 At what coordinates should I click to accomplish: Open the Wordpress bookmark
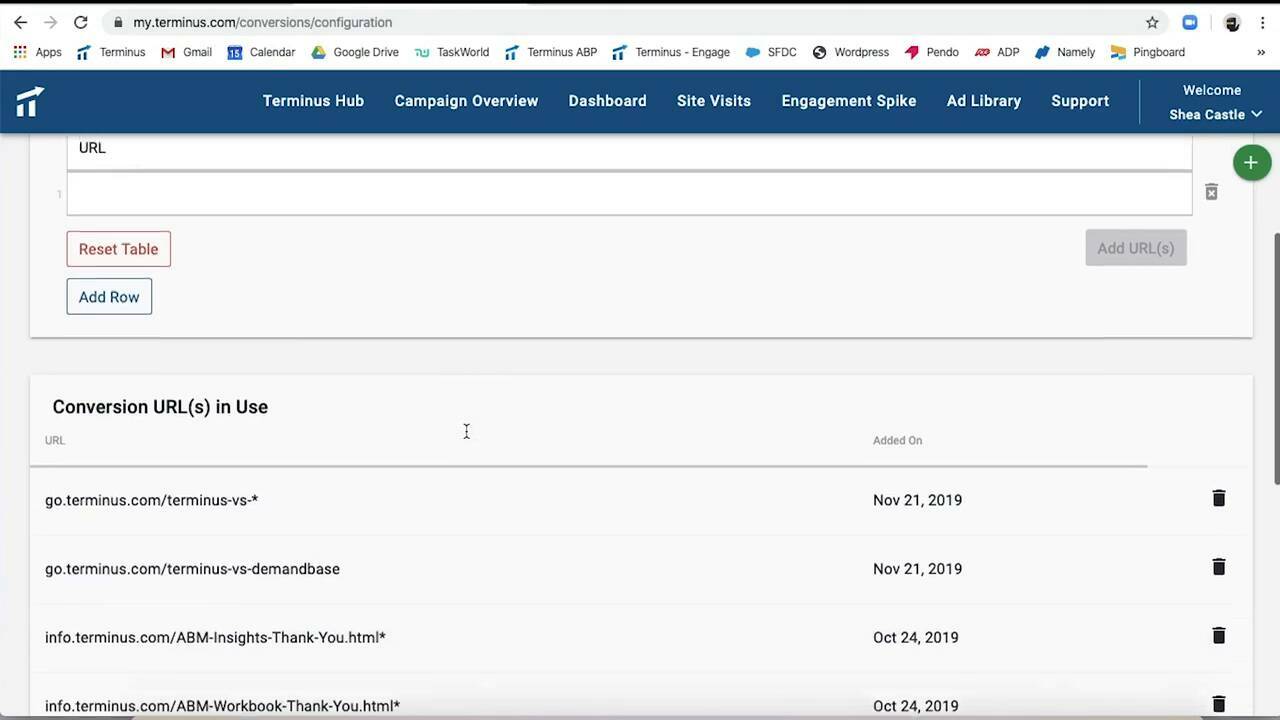pos(851,52)
